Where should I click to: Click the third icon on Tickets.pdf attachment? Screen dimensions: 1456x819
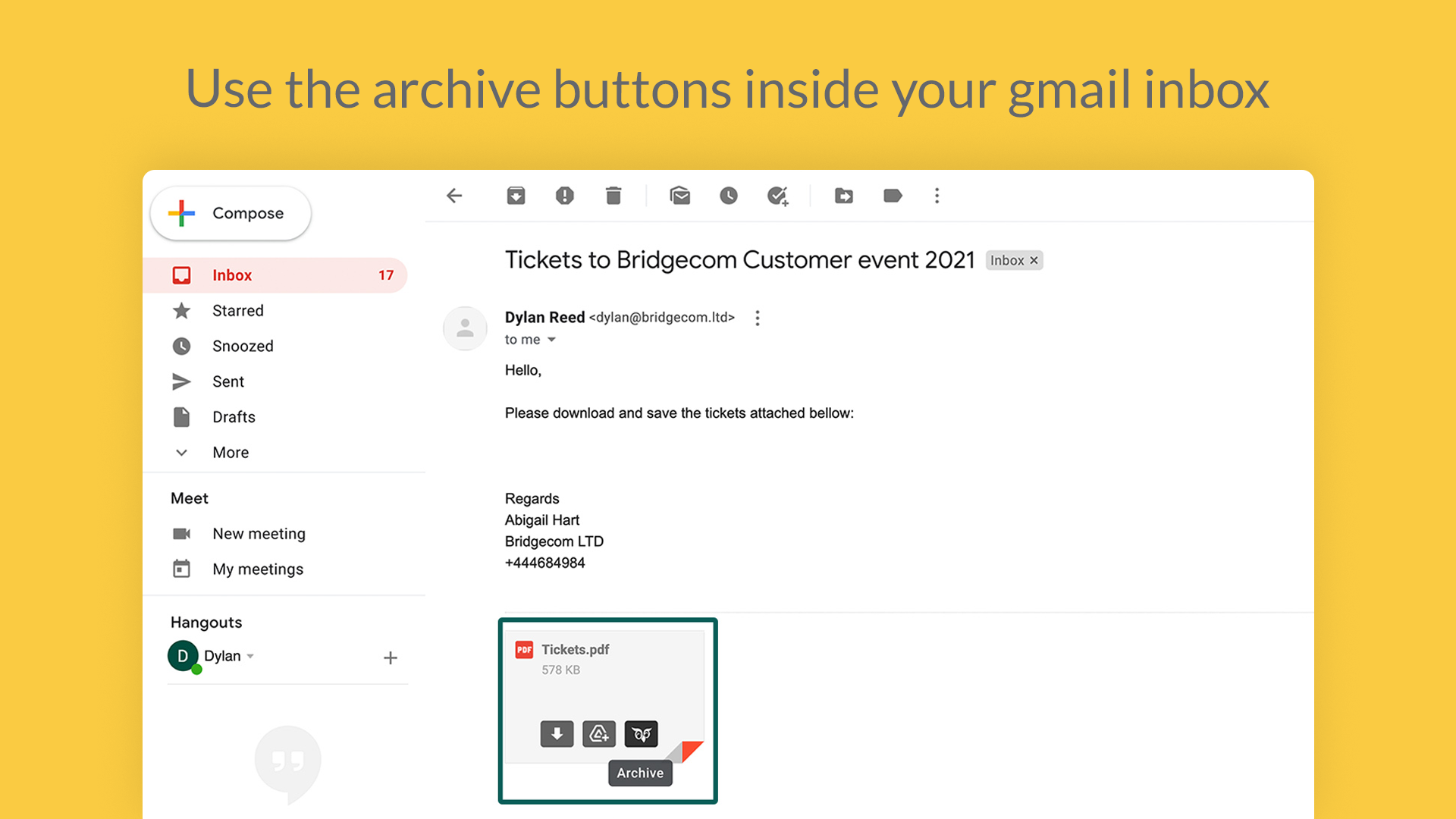639,734
